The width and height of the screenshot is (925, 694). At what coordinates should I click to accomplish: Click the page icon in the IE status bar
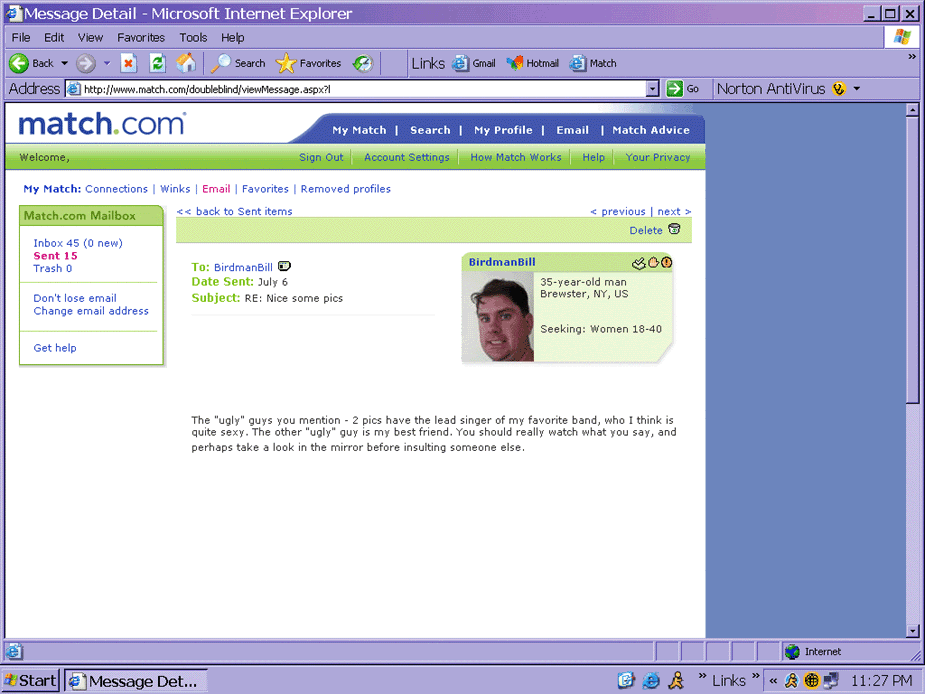tap(14, 652)
